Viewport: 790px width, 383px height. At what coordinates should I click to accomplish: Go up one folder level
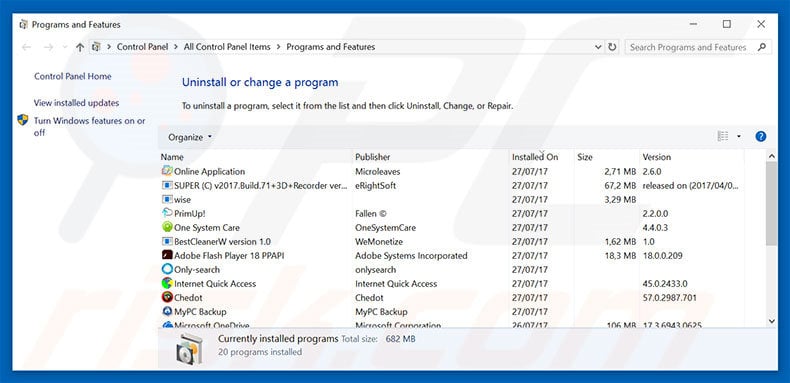pos(80,47)
